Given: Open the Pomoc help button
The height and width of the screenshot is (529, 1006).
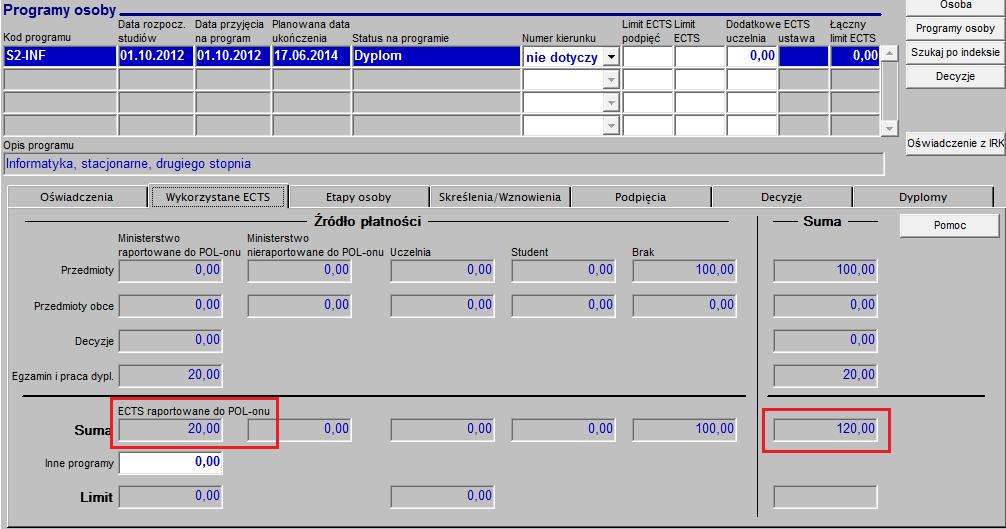Looking at the screenshot, I should point(950,226).
